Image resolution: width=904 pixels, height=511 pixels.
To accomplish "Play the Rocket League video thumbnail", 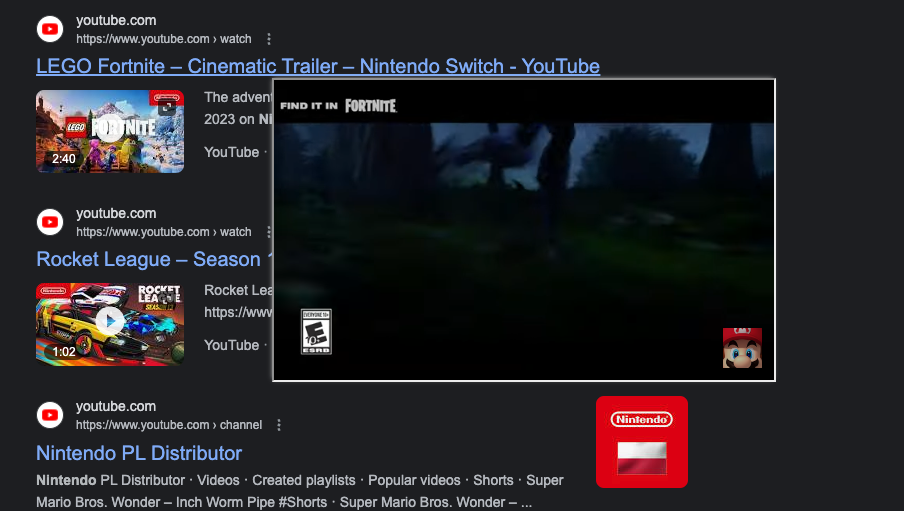I will tap(110, 321).
